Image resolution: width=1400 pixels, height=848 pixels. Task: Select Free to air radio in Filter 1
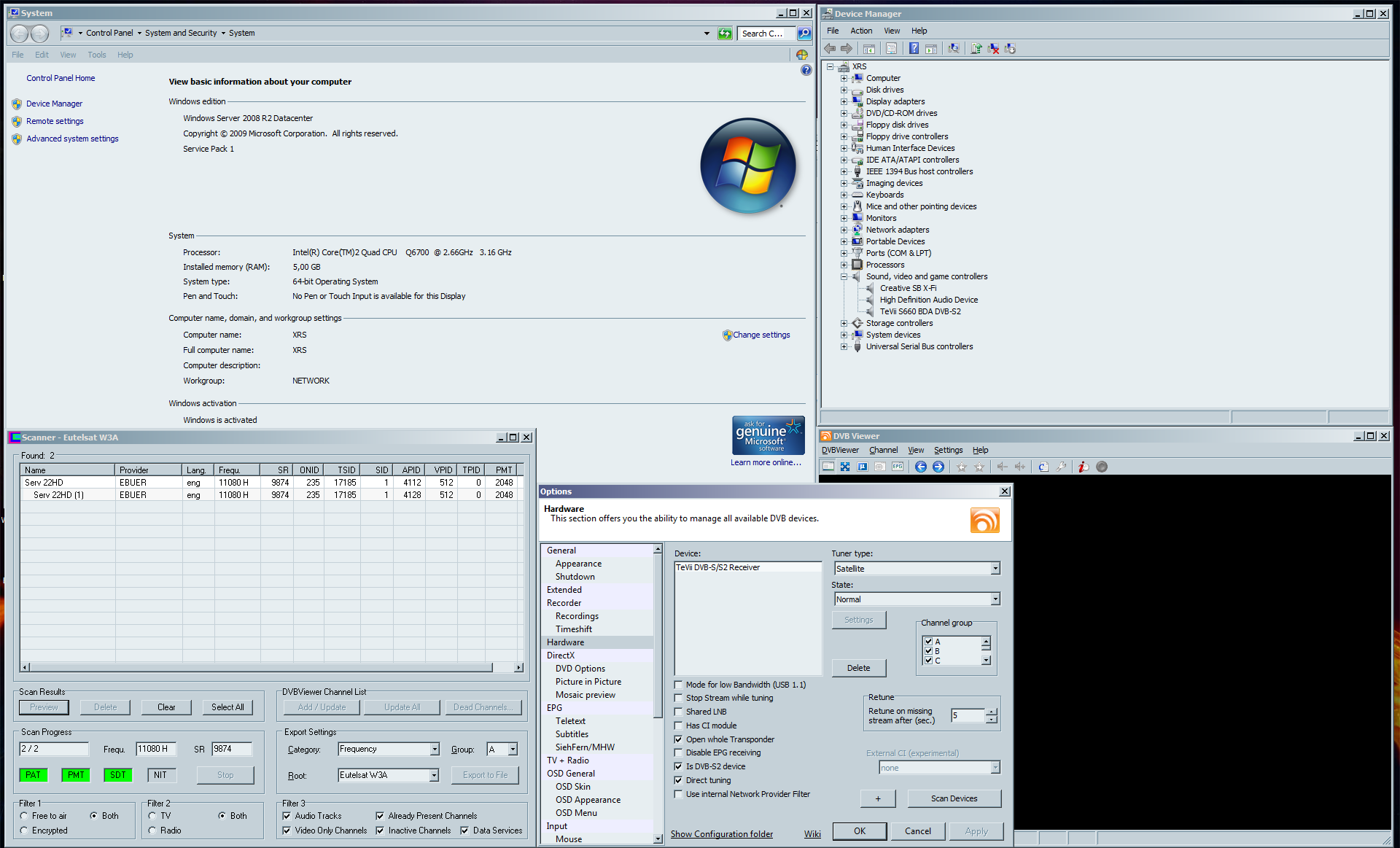(x=24, y=816)
